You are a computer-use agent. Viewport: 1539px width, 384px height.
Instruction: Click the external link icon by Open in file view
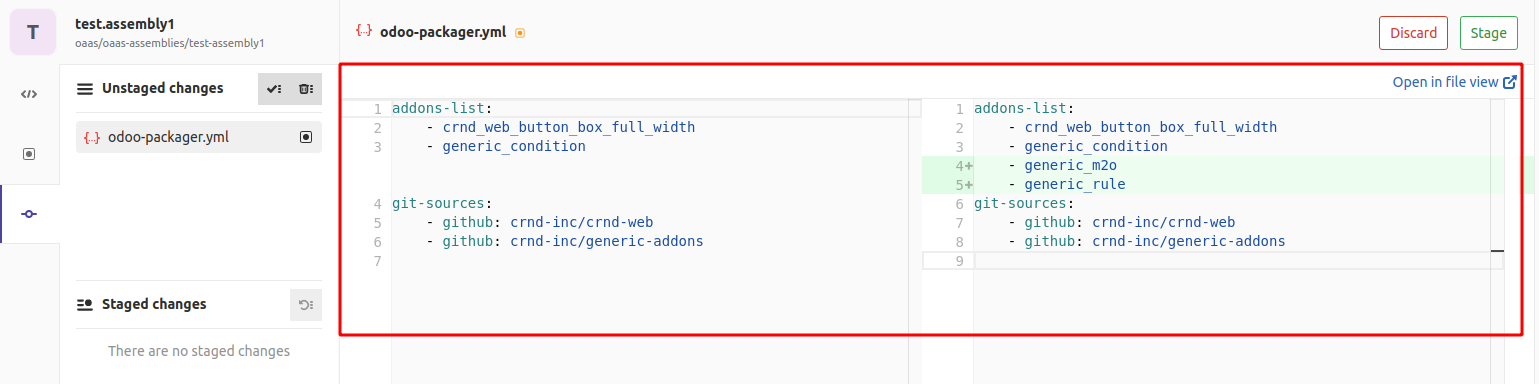click(x=1510, y=82)
